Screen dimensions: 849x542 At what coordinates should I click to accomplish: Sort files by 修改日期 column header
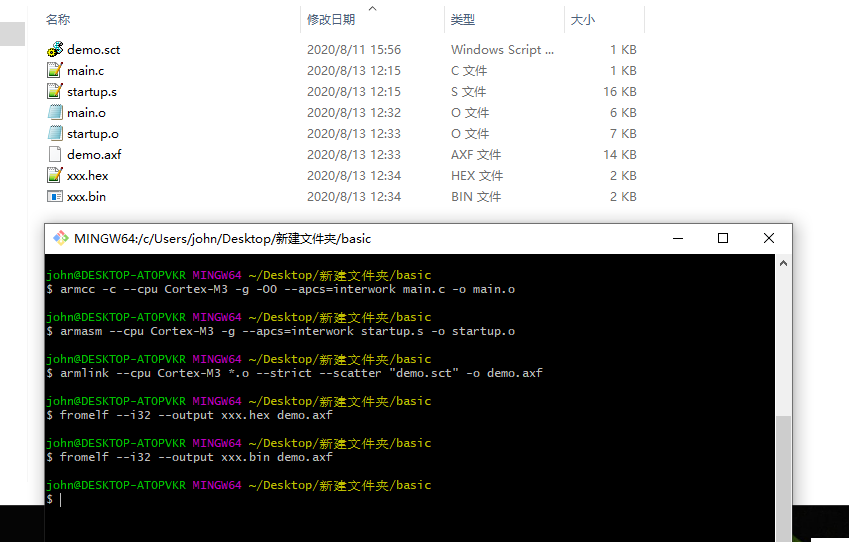pos(331,19)
